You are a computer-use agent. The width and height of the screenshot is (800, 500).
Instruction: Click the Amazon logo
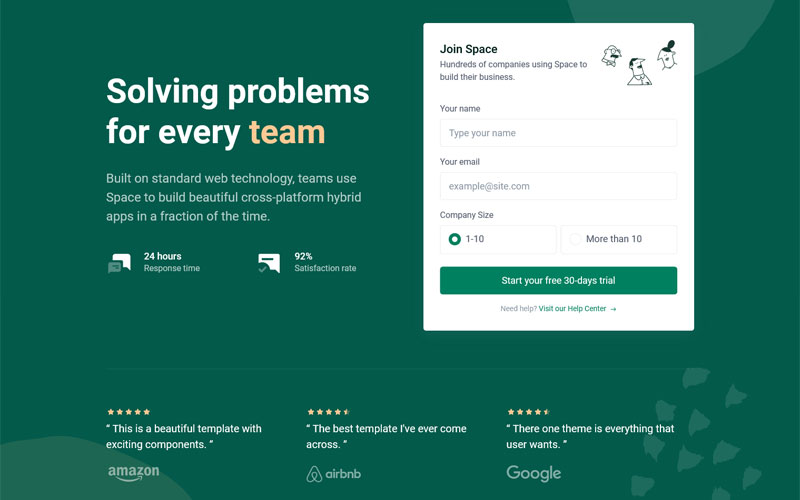(133, 472)
